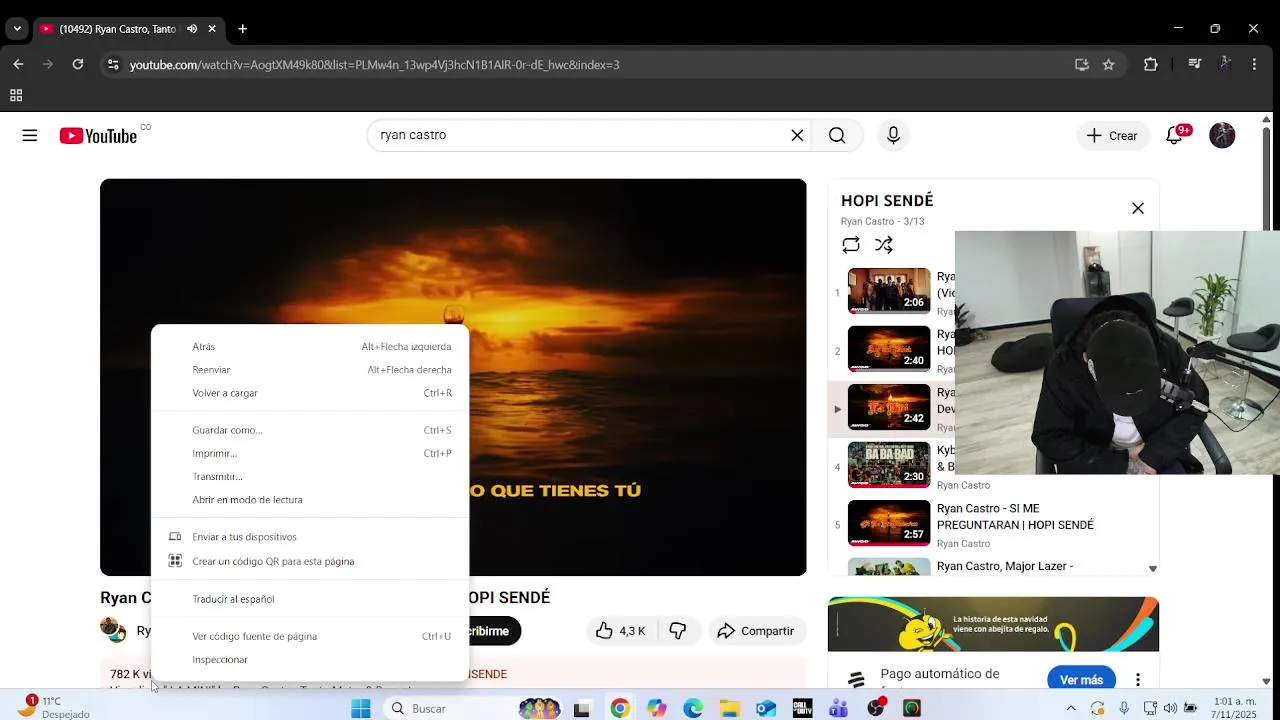Bookmark this page with the star
The height and width of the screenshot is (720, 1280).
coord(1108,64)
